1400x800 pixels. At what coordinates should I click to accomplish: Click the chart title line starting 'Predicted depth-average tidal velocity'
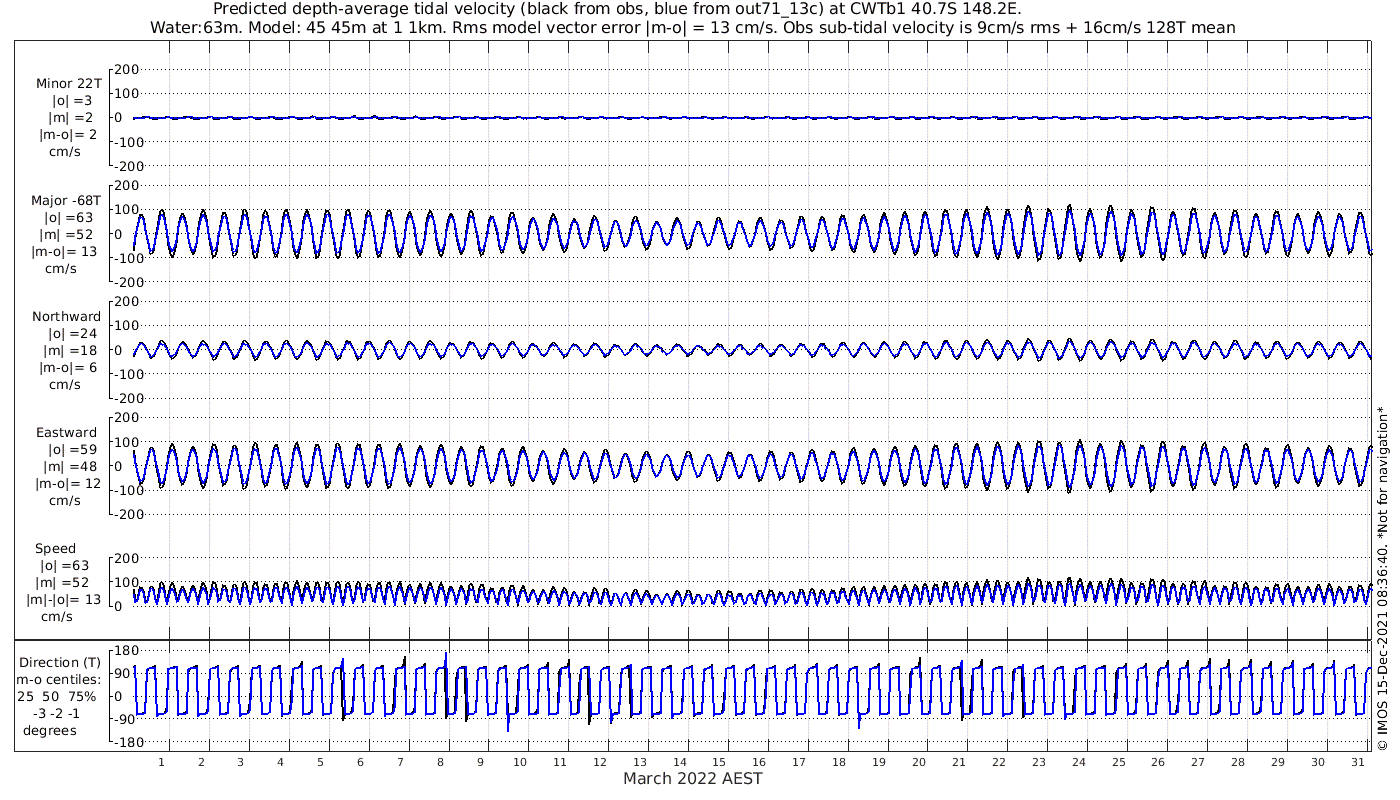[x=617, y=9]
